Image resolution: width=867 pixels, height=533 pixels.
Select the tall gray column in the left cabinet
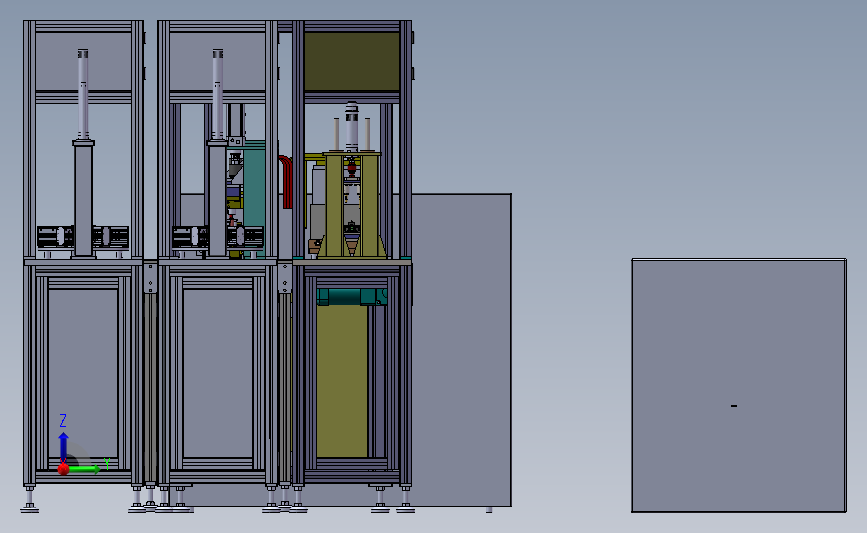(x=83, y=199)
